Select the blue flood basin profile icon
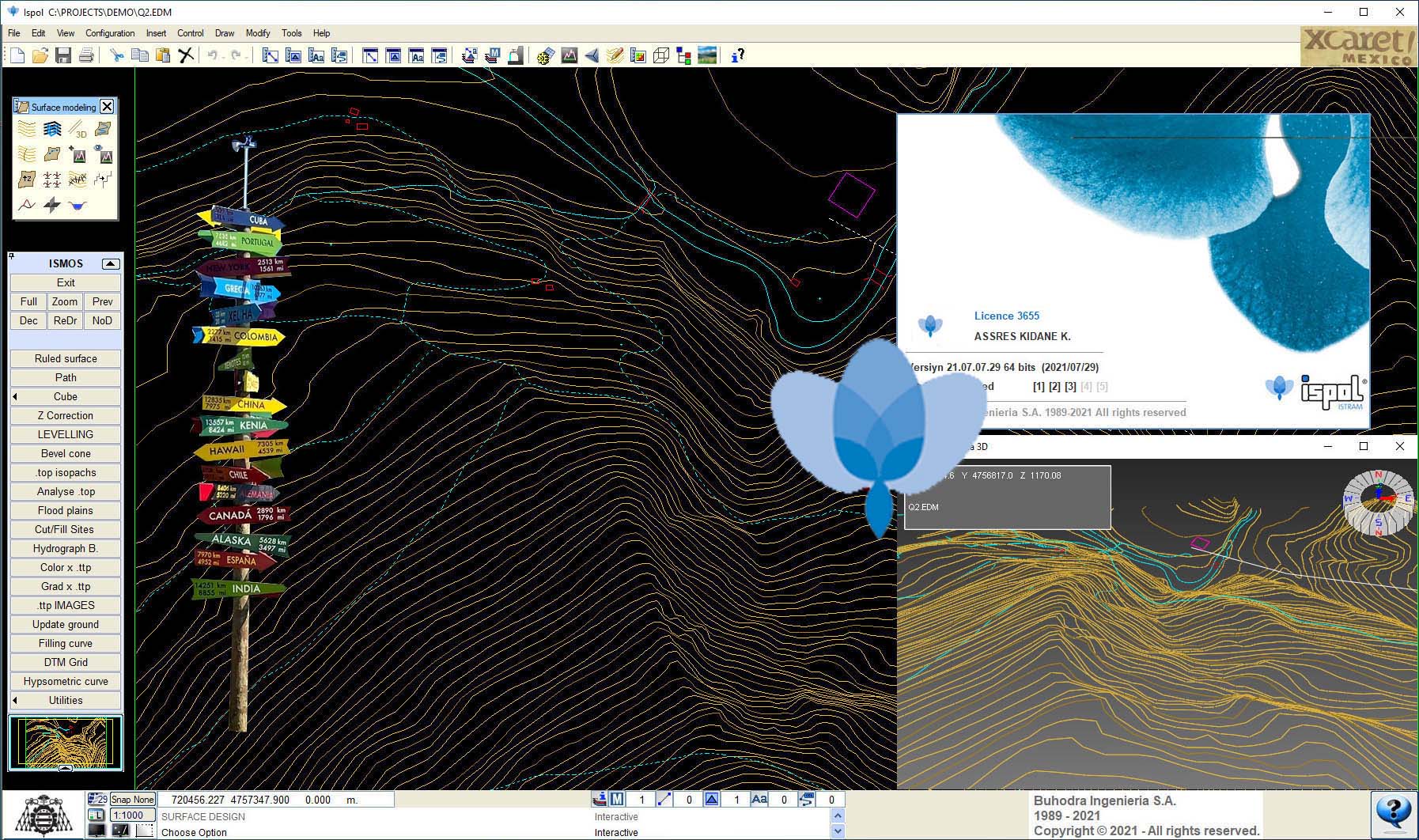 (78, 206)
